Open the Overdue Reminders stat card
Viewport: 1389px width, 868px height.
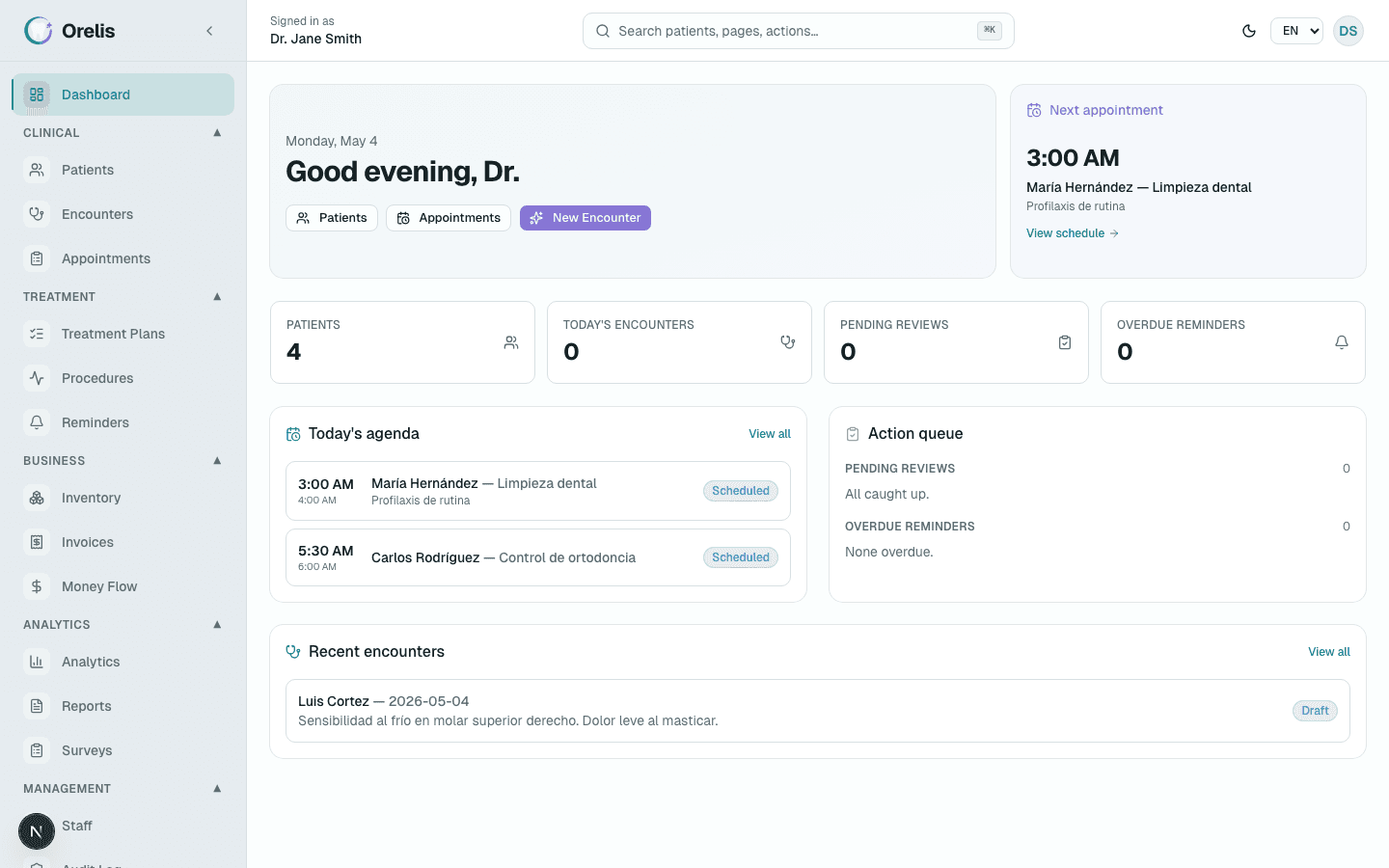(1233, 342)
